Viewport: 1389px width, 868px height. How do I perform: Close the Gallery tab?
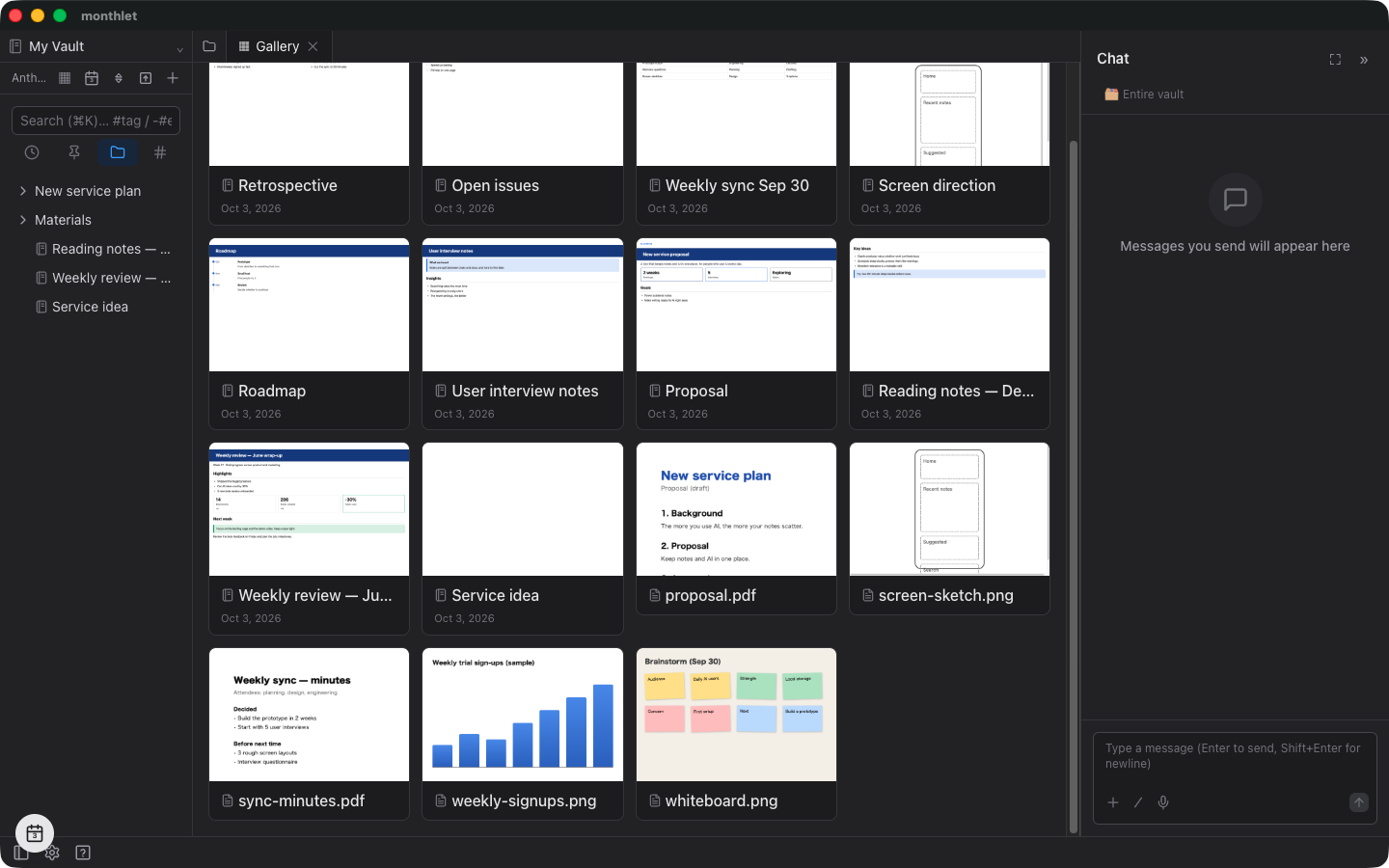[x=313, y=46]
